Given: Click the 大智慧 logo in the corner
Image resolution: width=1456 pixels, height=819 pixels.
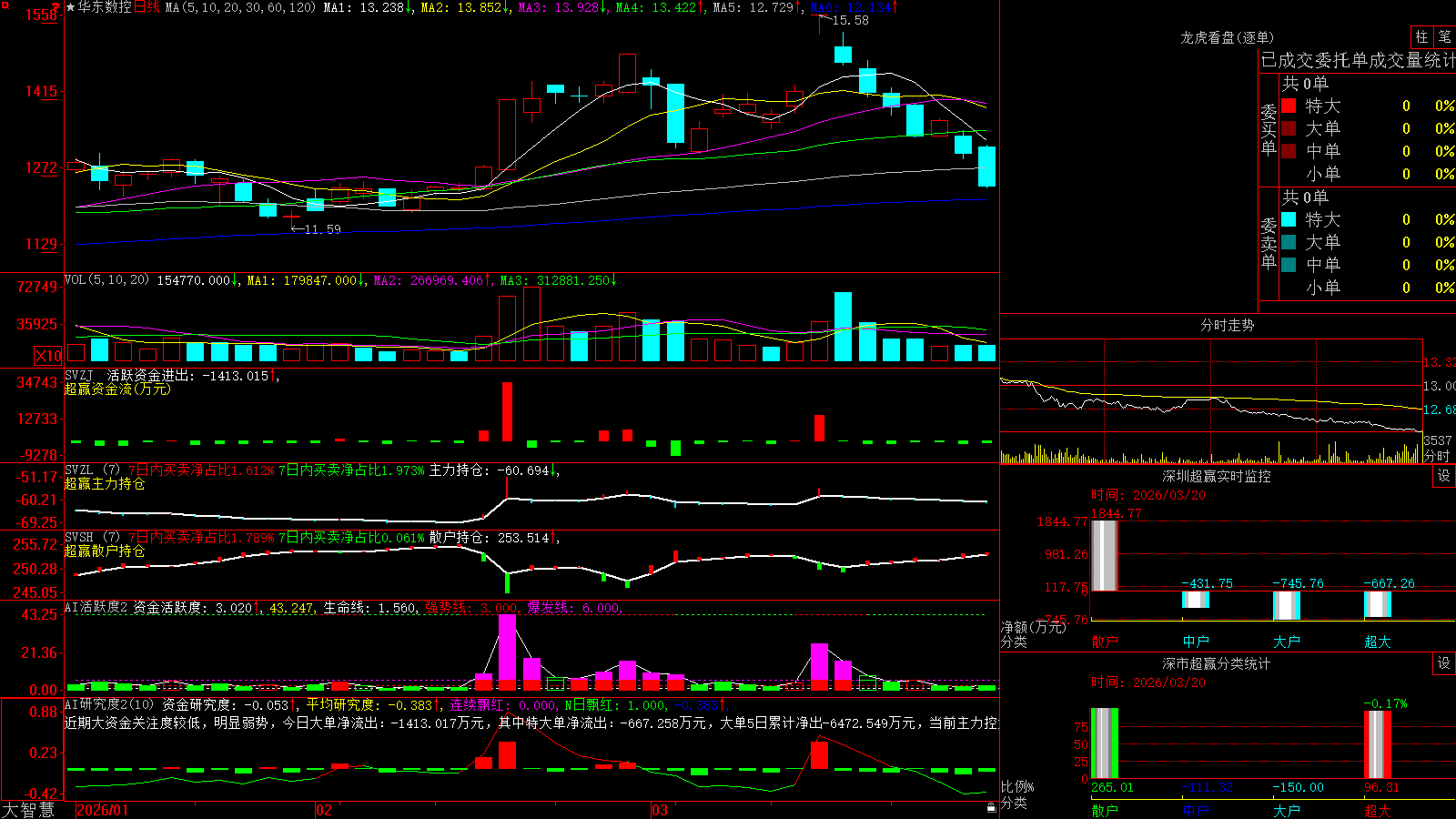Looking at the screenshot, I should pyautogui.click(x=28, y=810).
